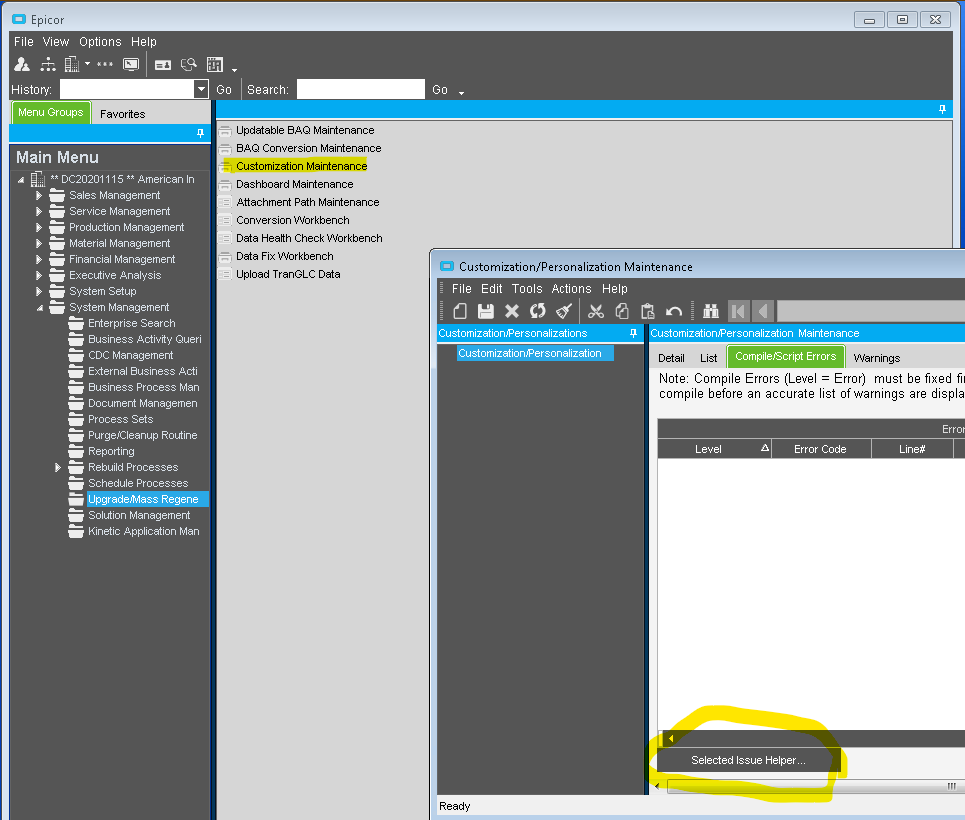The image size is (965, 820).
Task: Click the Undo arrow icon
Action: (674, 312)
